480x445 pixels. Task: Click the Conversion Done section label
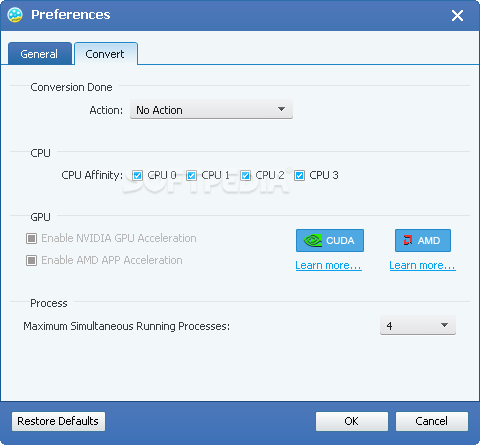(x=71, y=87)
